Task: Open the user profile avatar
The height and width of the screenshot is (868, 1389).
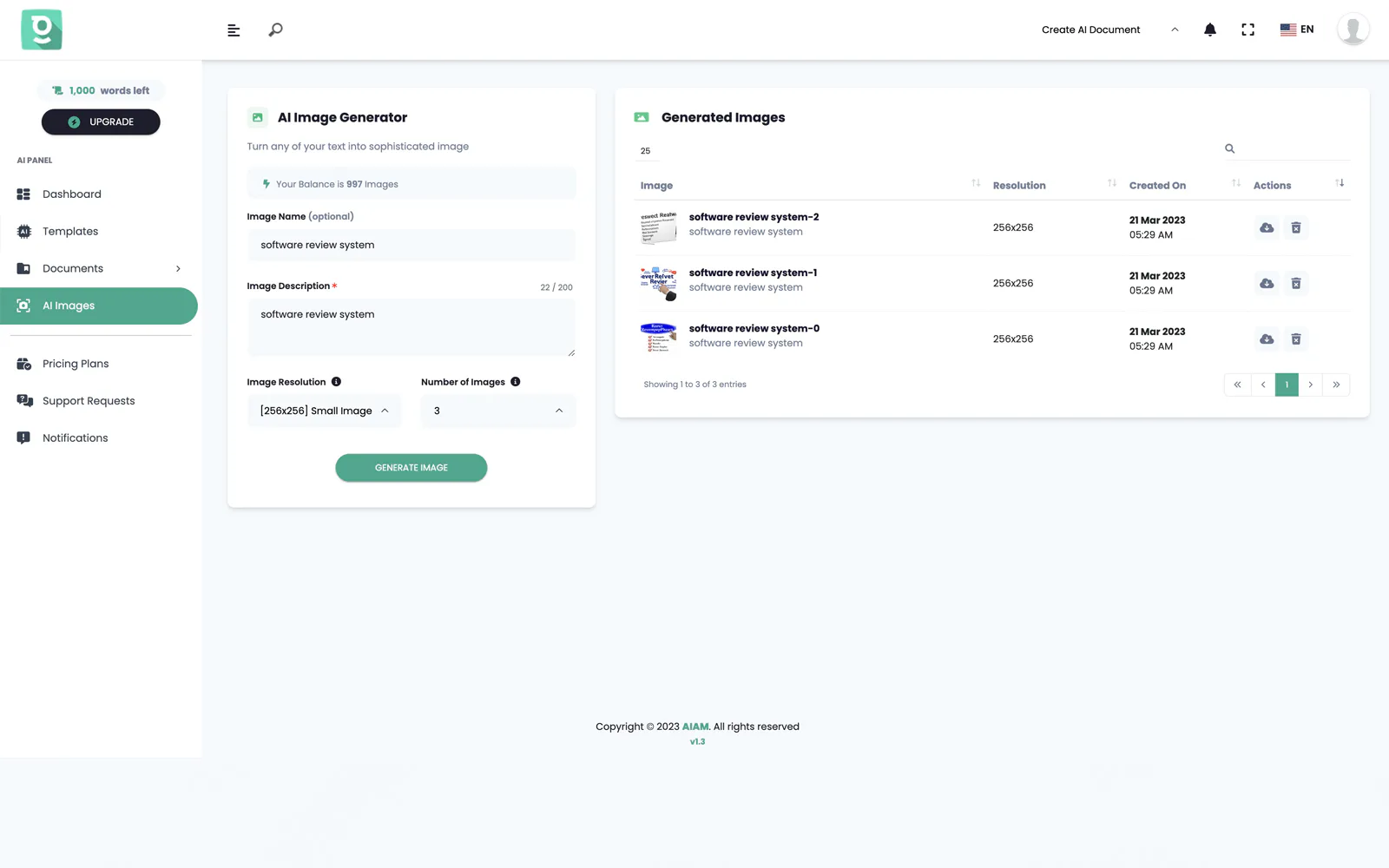Action: pyautogui.click(x=1353, y=30)
